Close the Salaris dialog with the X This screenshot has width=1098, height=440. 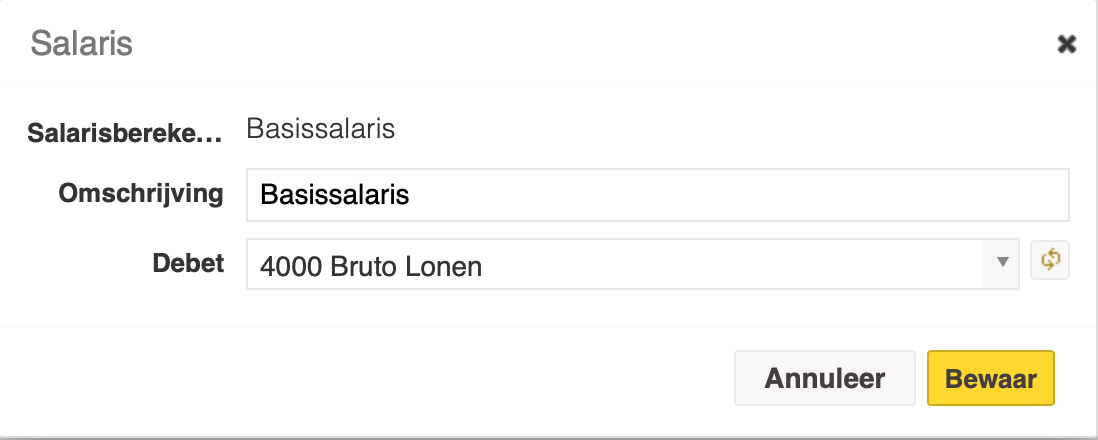tap(1066, 45)
